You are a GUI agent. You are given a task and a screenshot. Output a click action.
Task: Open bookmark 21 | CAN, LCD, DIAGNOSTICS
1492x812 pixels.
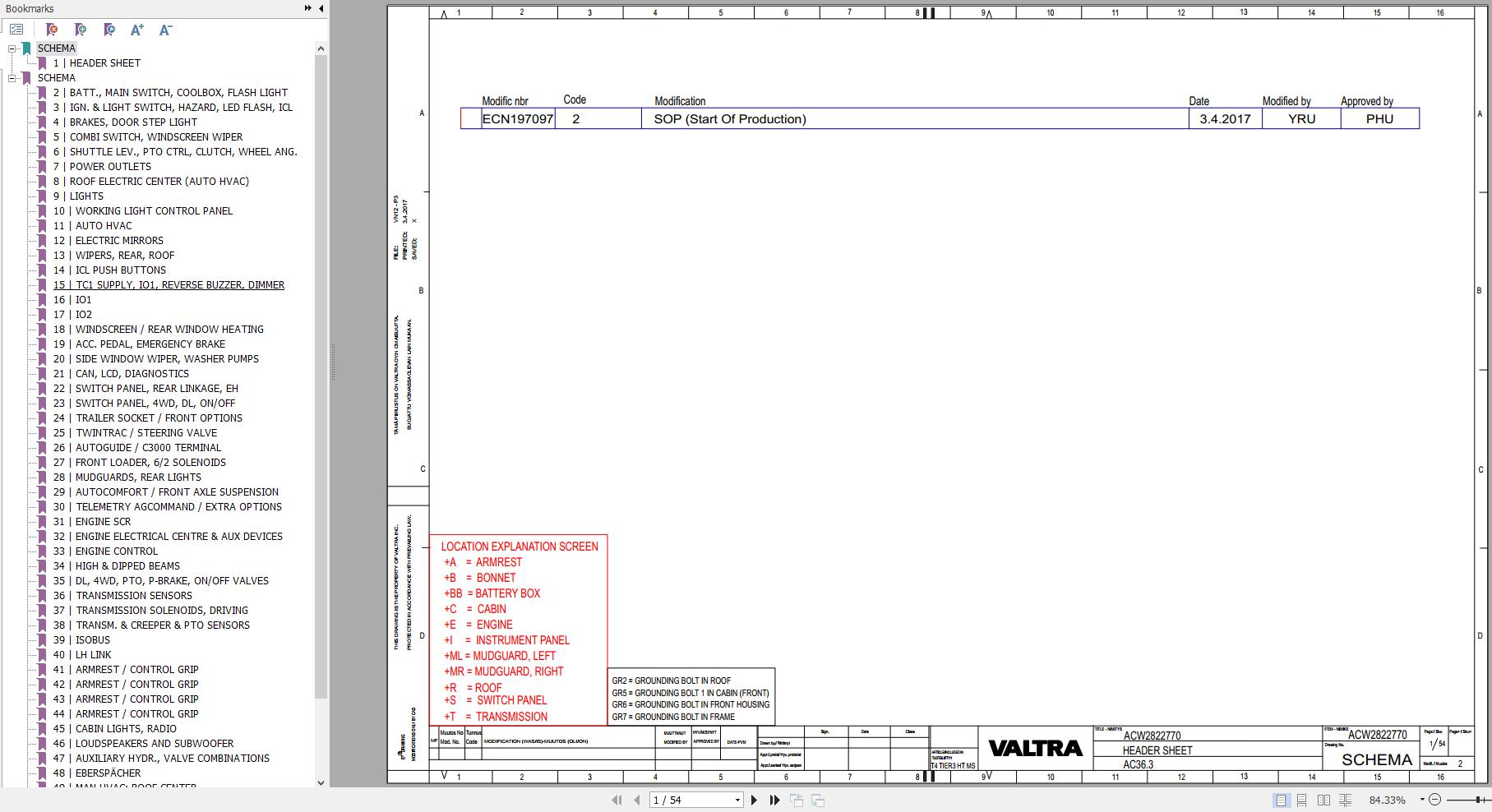(x=121, y=374)
